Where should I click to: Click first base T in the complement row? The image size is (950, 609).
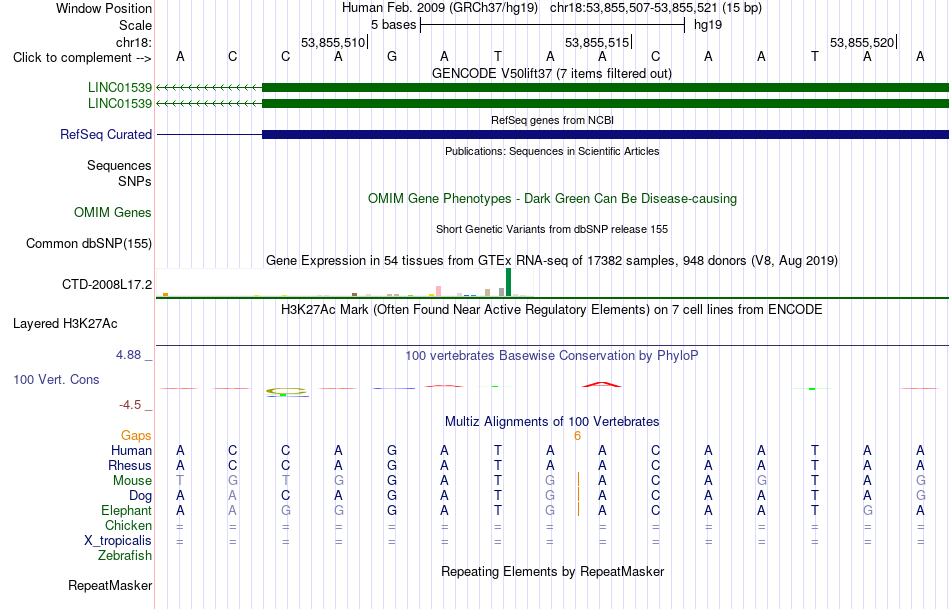pos(497,57)
